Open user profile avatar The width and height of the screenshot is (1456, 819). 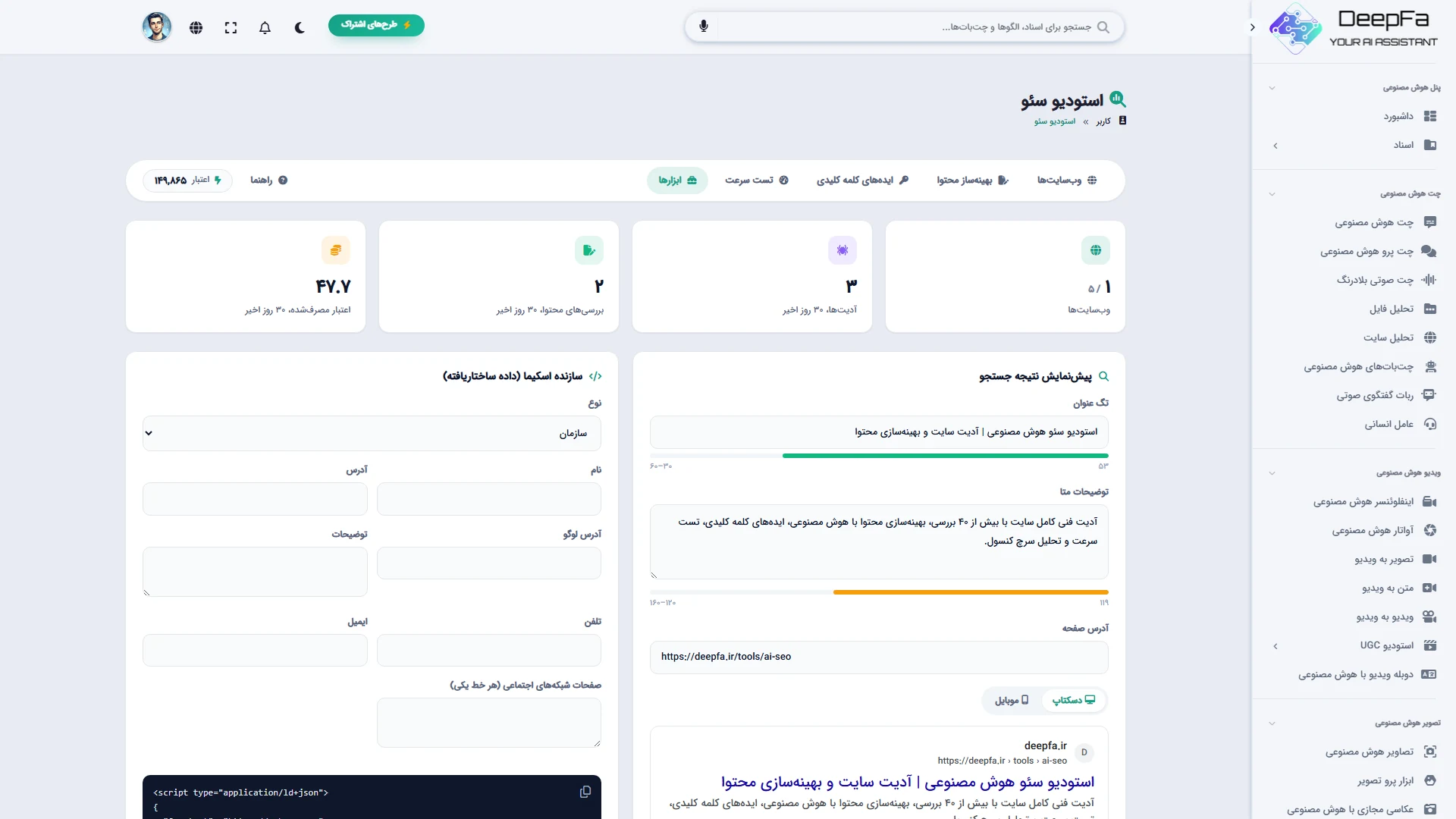(x=157, y=27)
